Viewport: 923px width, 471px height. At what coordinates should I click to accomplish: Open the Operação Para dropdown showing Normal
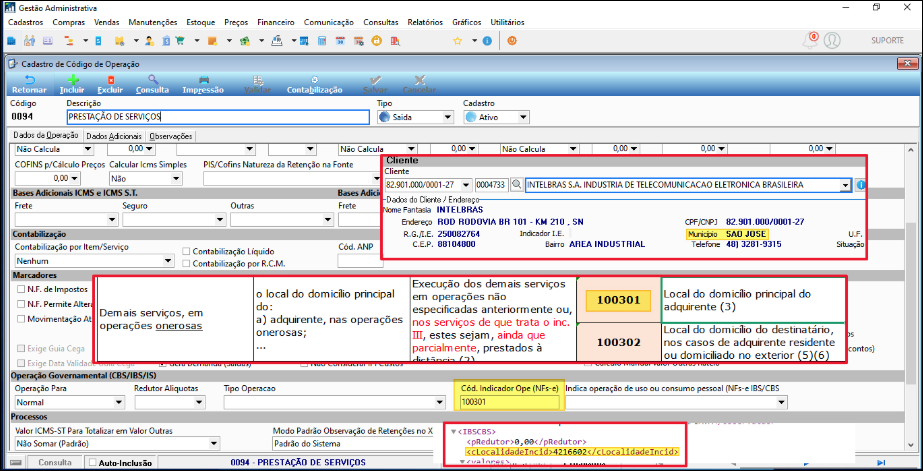pyautogui.click(x=69, y=403)
